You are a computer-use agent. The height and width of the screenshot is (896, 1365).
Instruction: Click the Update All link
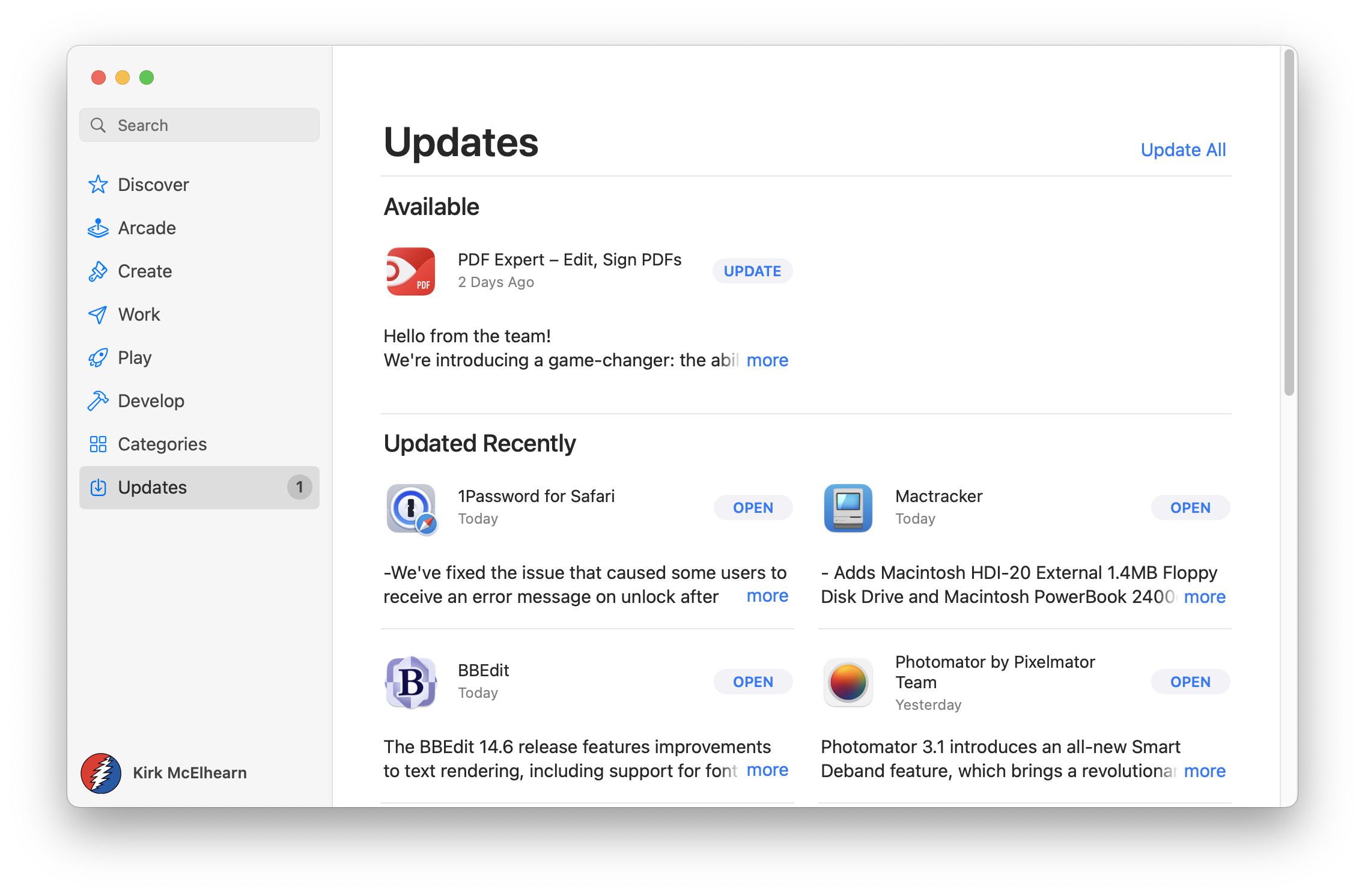[1183, 150]
